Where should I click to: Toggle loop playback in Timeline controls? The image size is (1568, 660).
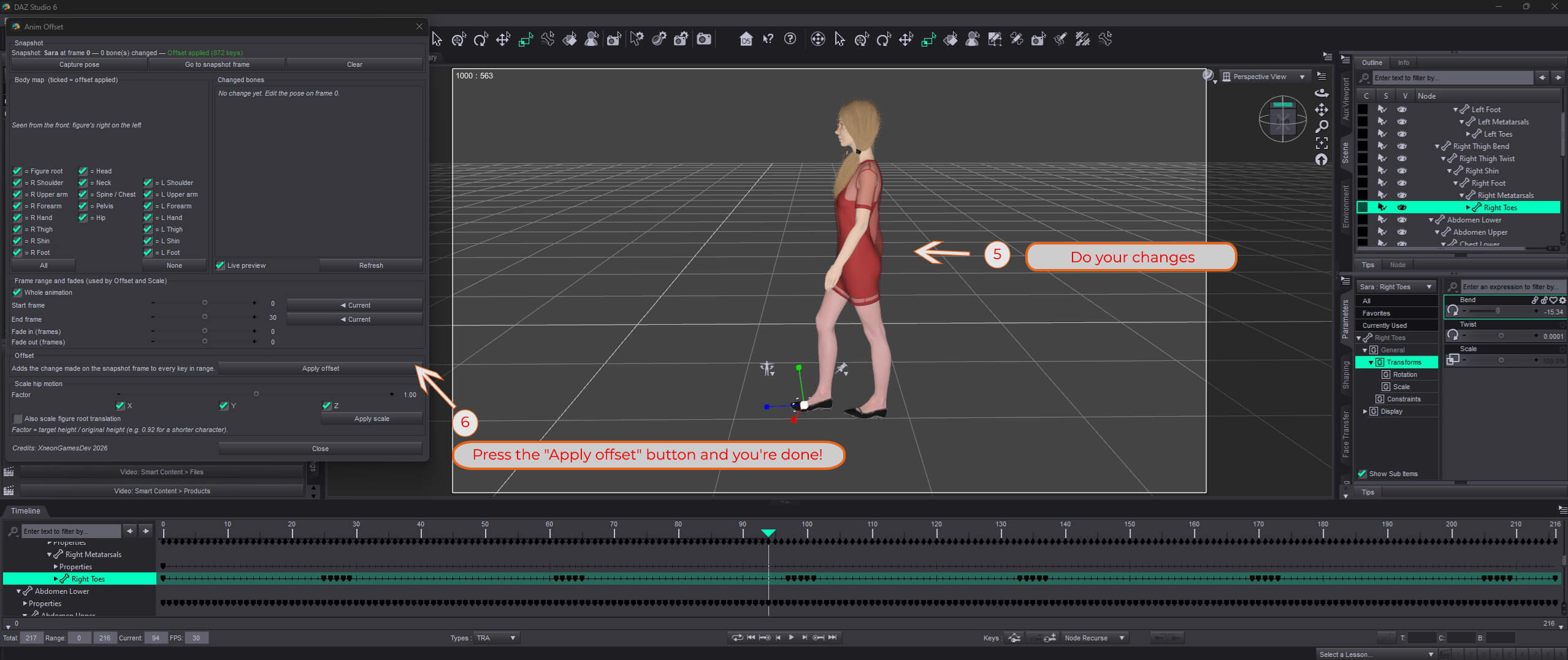pyautogui.click(x=737, y=638)
